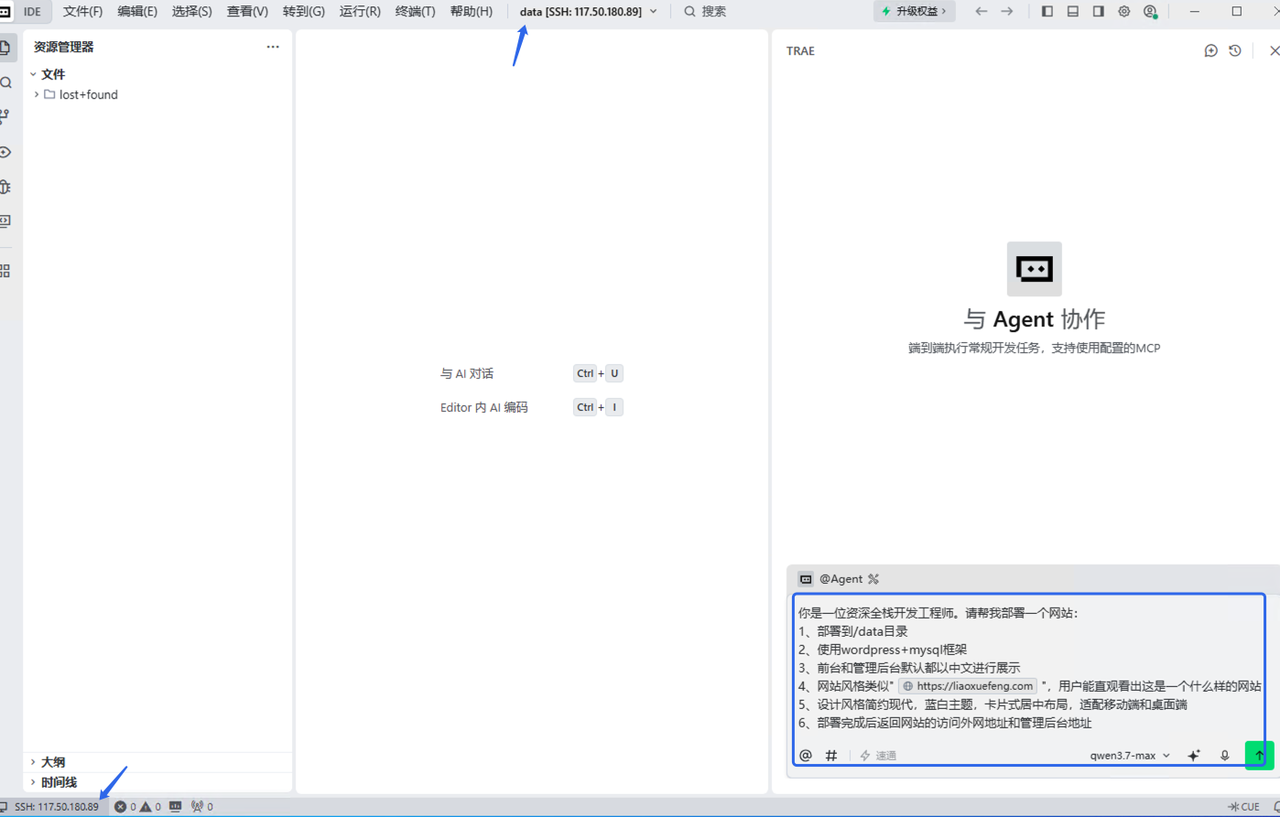Open chat history in the TRAE panel
This screenshot has height=817, width=1280.
click(x=1235, y=51)
